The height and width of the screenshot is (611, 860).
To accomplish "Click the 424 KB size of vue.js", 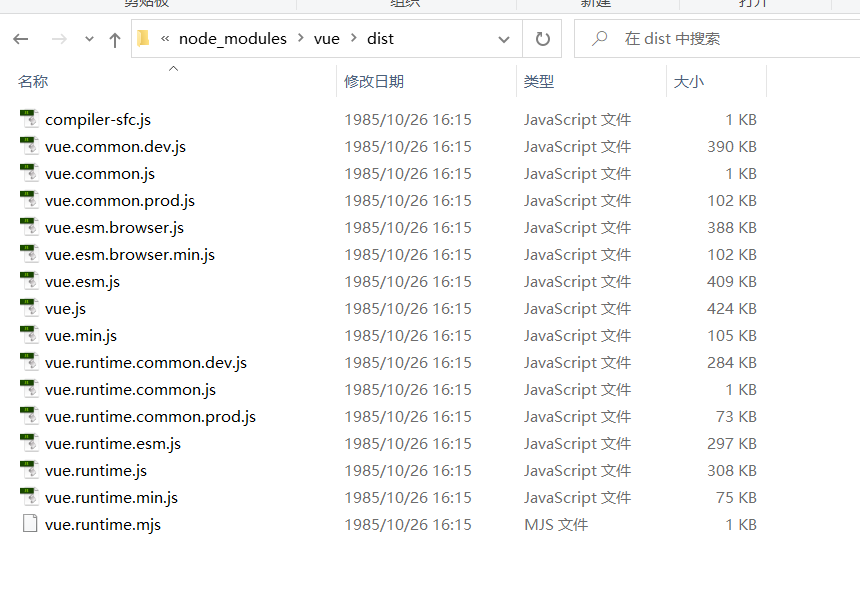I will (x=732, y=308).
